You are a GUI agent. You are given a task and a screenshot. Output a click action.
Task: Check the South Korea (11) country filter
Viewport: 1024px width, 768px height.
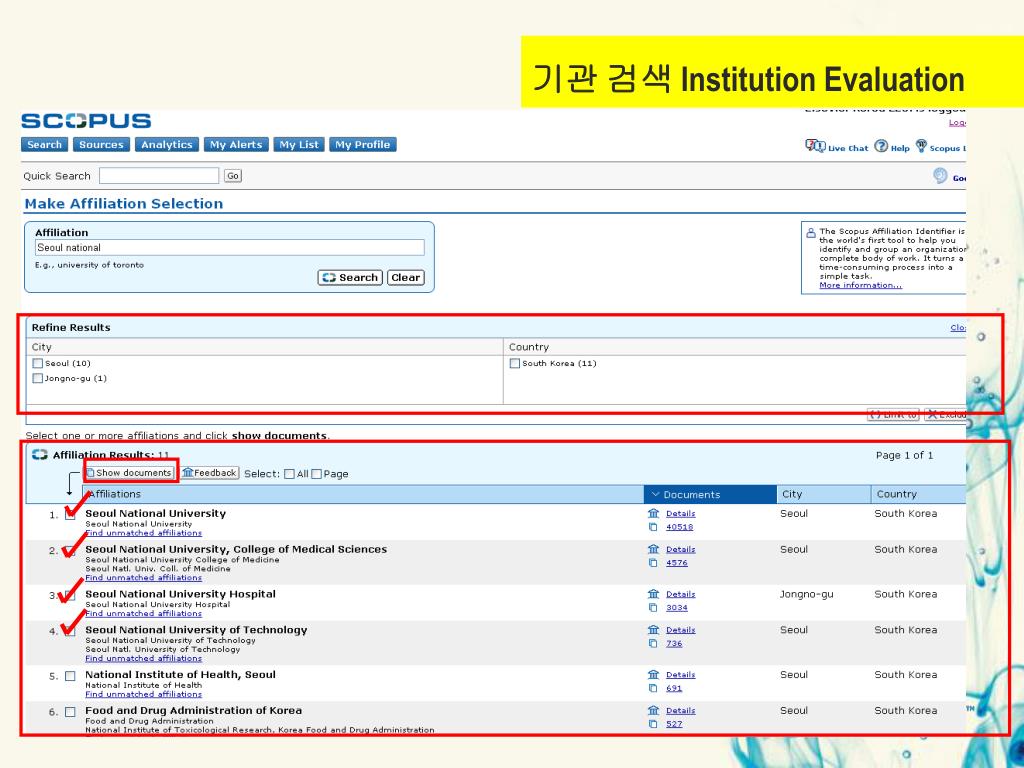point(515,364)
